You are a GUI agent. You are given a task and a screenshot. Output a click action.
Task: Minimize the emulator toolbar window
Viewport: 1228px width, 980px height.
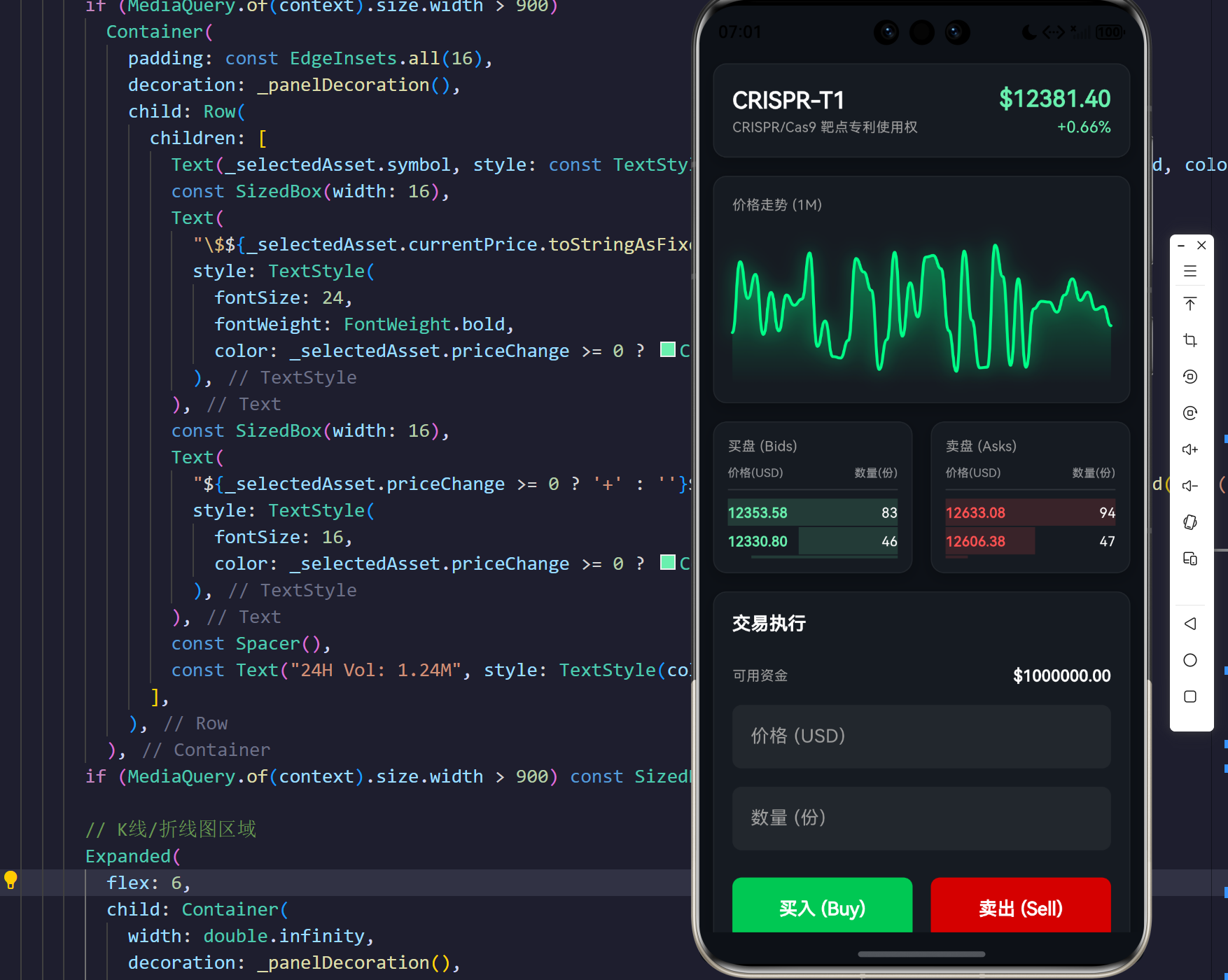[1181, 246]
